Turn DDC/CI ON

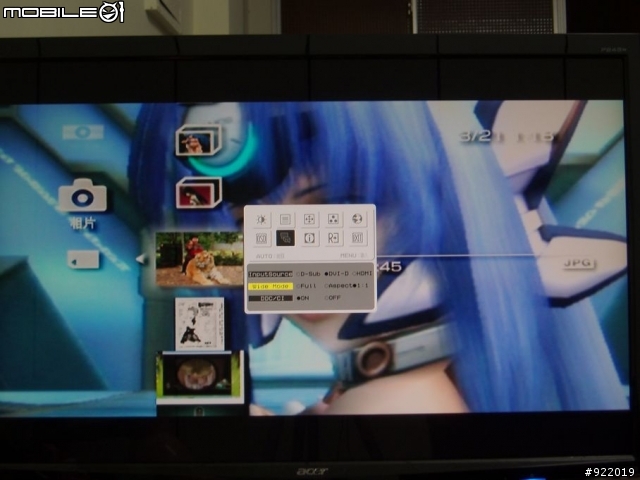coord(303,298)
